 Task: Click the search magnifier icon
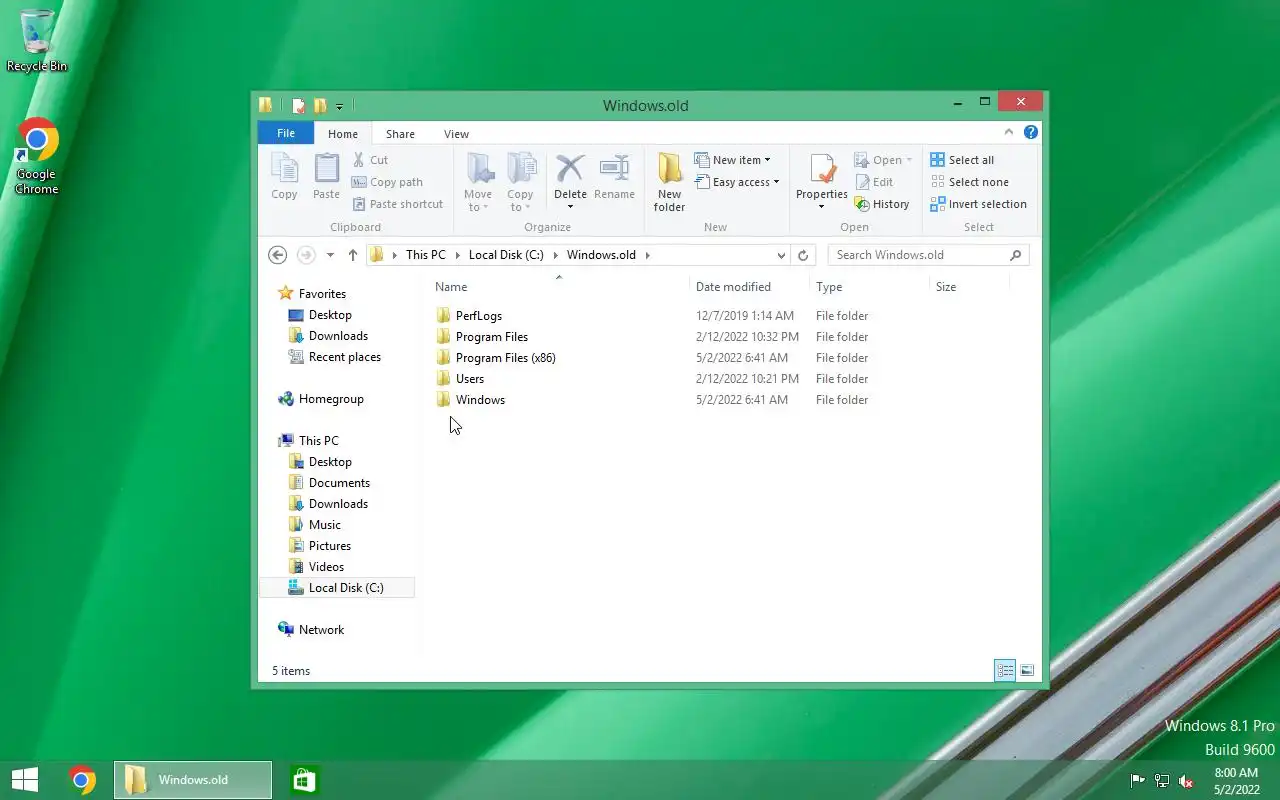1015,255
